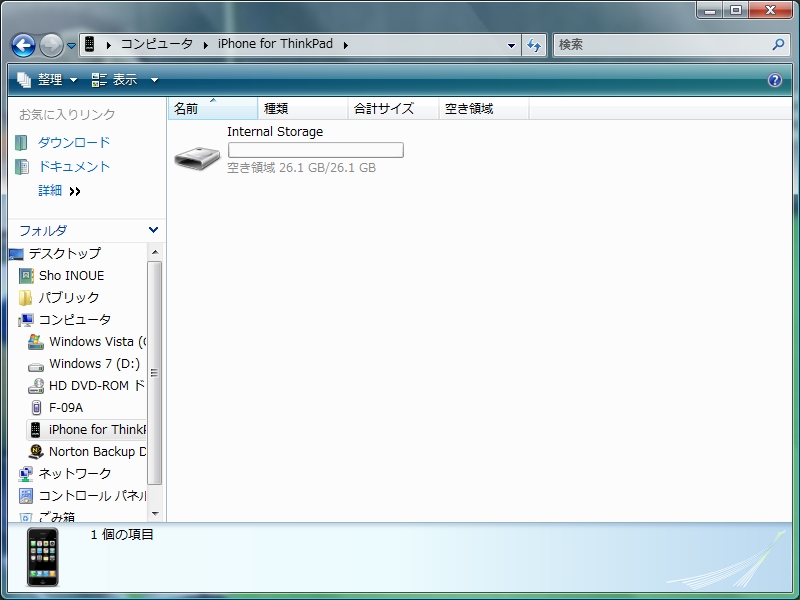Sort by the 合計サイズ column header
This screenshot has height=600, width=800.
393,109
